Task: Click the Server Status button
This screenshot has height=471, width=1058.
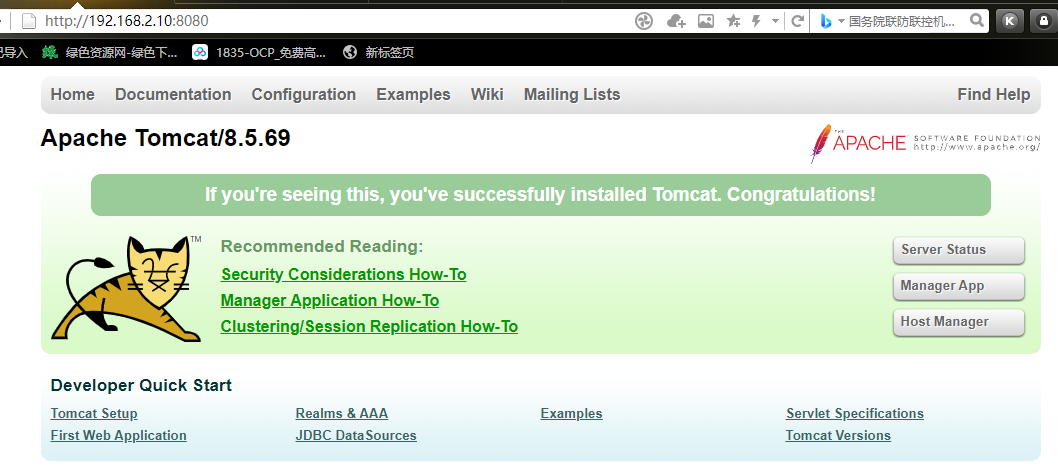Action: click(x=959, y=250)
